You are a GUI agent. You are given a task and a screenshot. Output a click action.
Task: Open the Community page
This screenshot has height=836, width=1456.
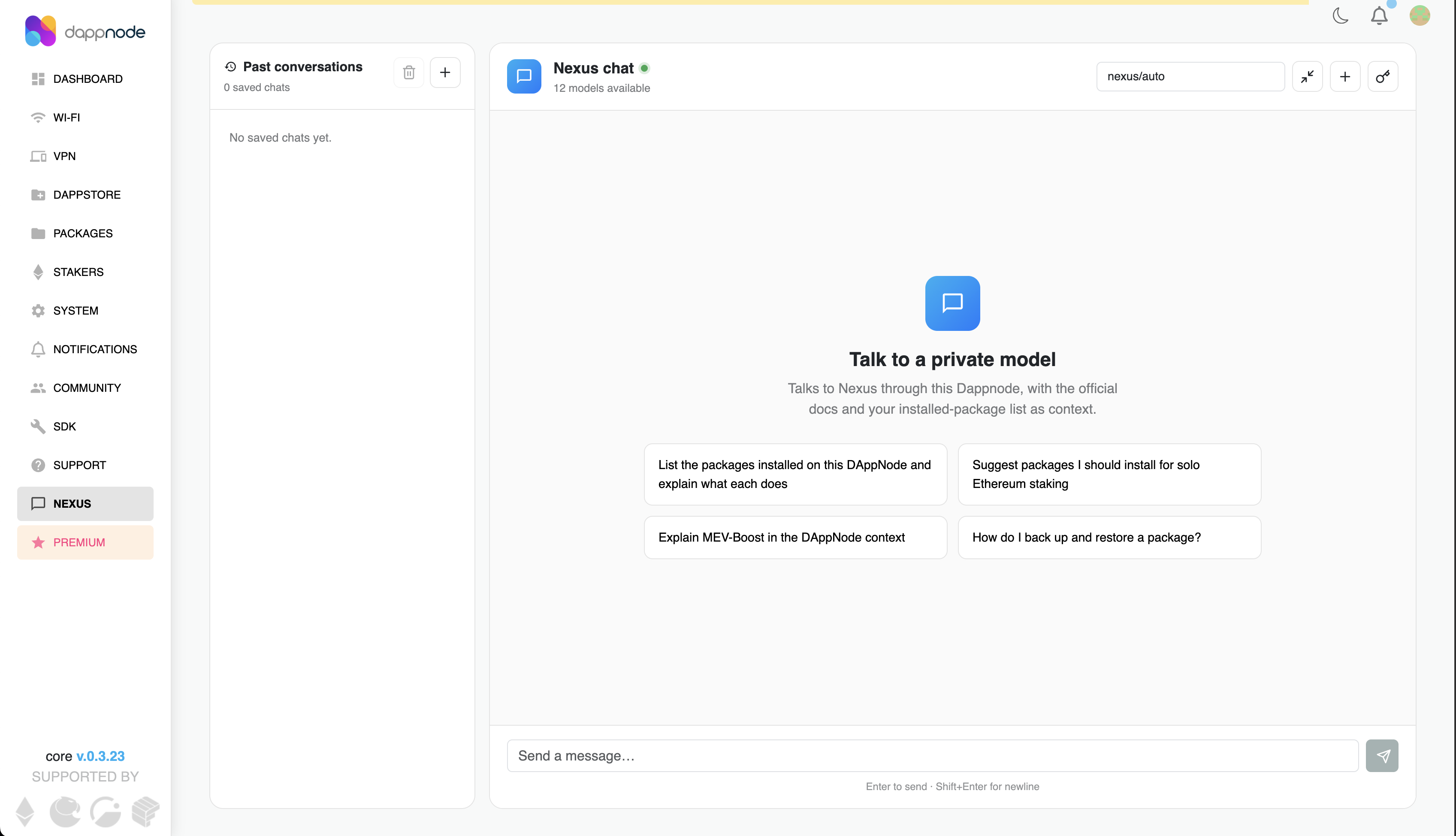pyautogui.click(x=85, y=388)
